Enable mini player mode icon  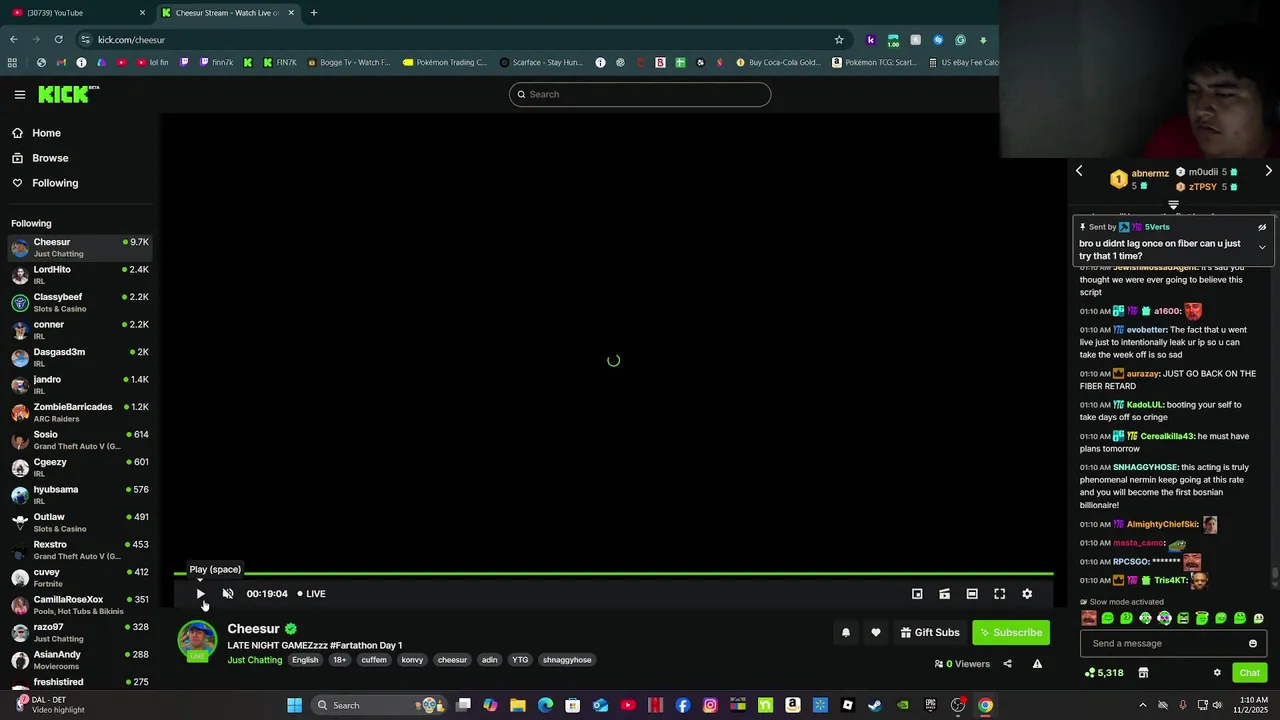(x=917, y=594)
